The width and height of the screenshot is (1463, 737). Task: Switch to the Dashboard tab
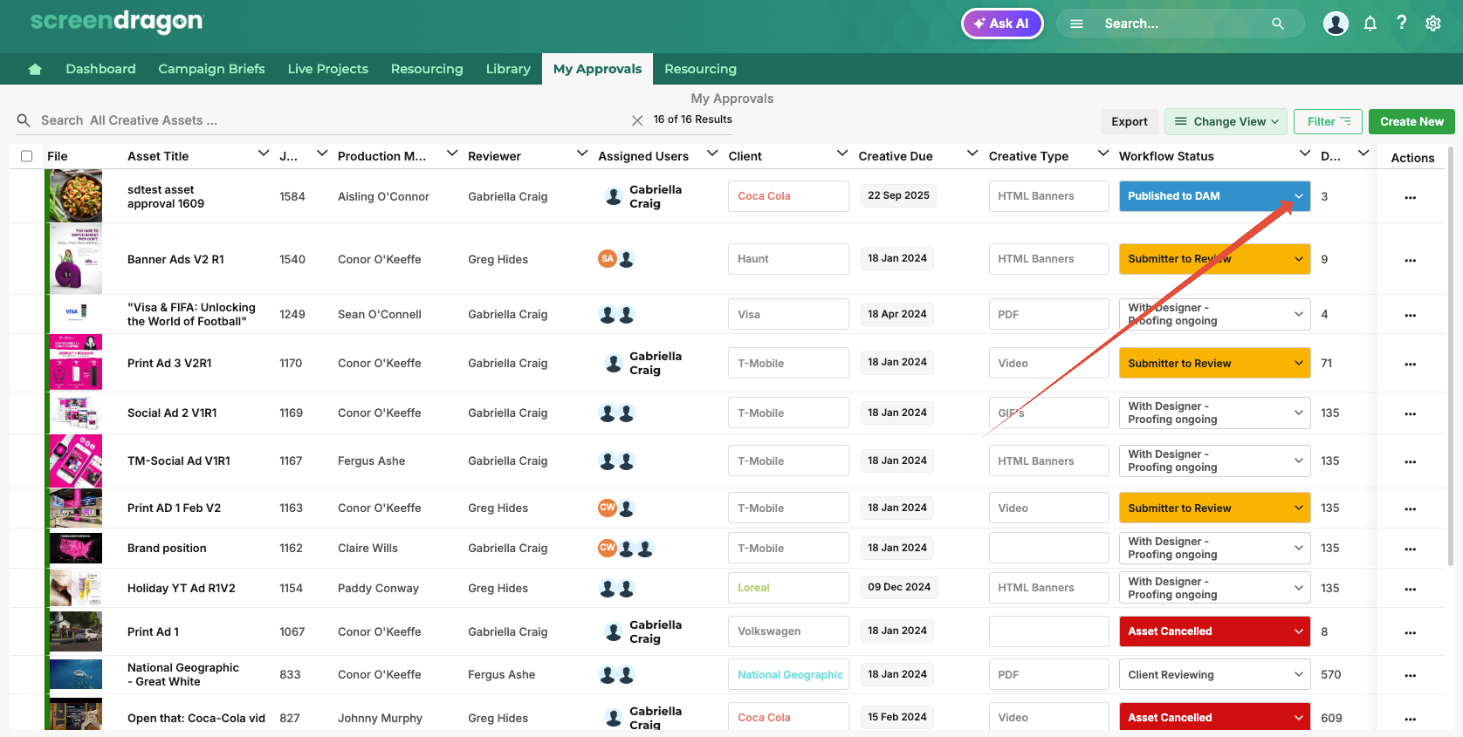[100, 69]
